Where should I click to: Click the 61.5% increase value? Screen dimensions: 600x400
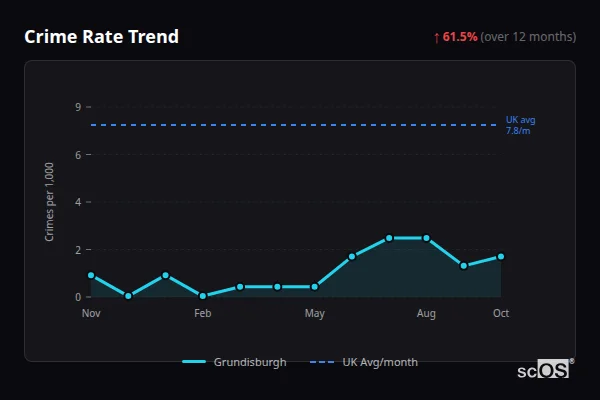tap(460, 37)
